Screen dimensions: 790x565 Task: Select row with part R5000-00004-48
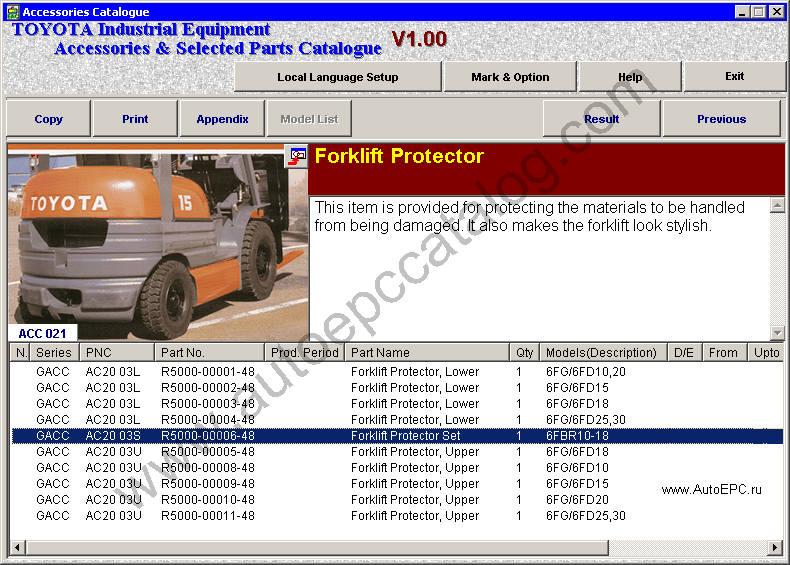click(397, 419)
